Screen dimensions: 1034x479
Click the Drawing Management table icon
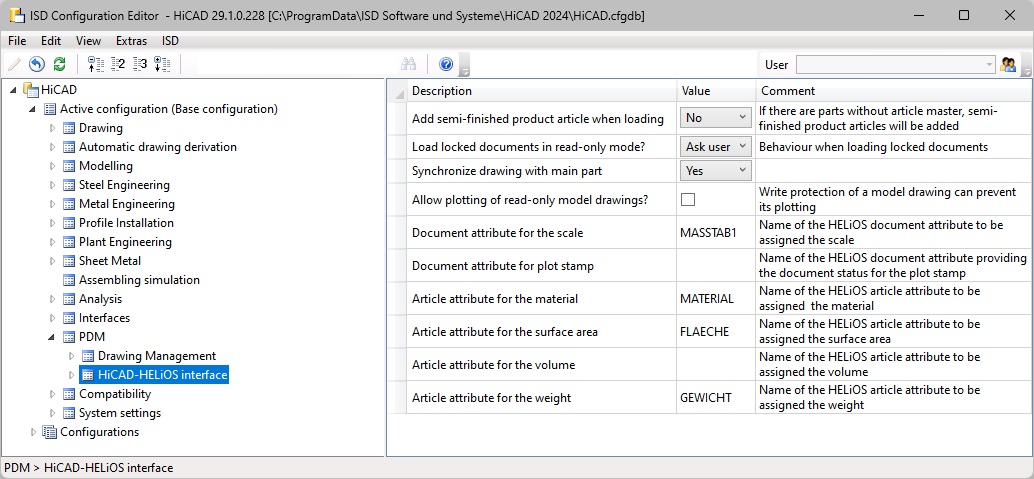pos(88,356)
